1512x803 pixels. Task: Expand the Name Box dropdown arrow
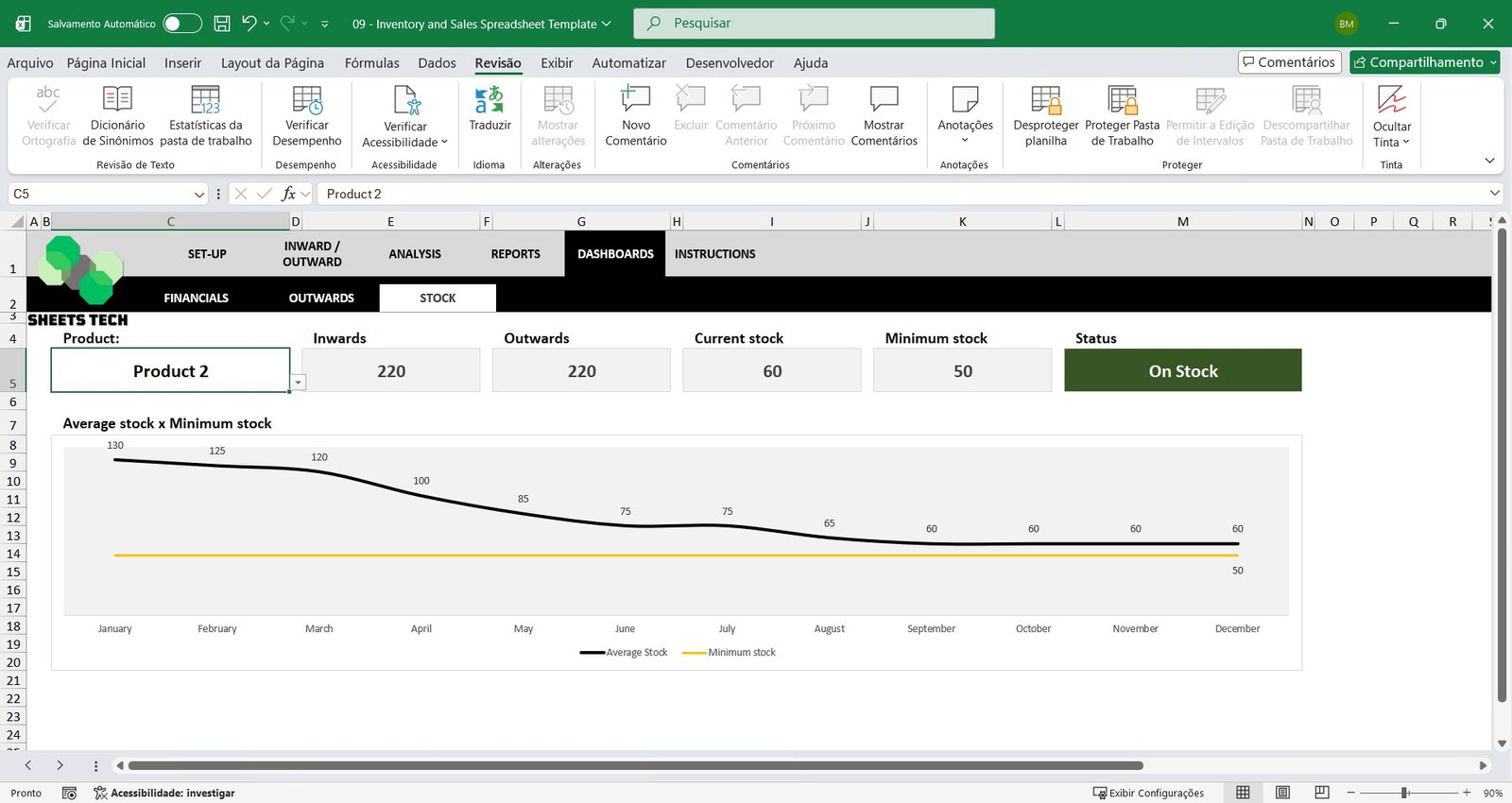[x=198, y=194]
